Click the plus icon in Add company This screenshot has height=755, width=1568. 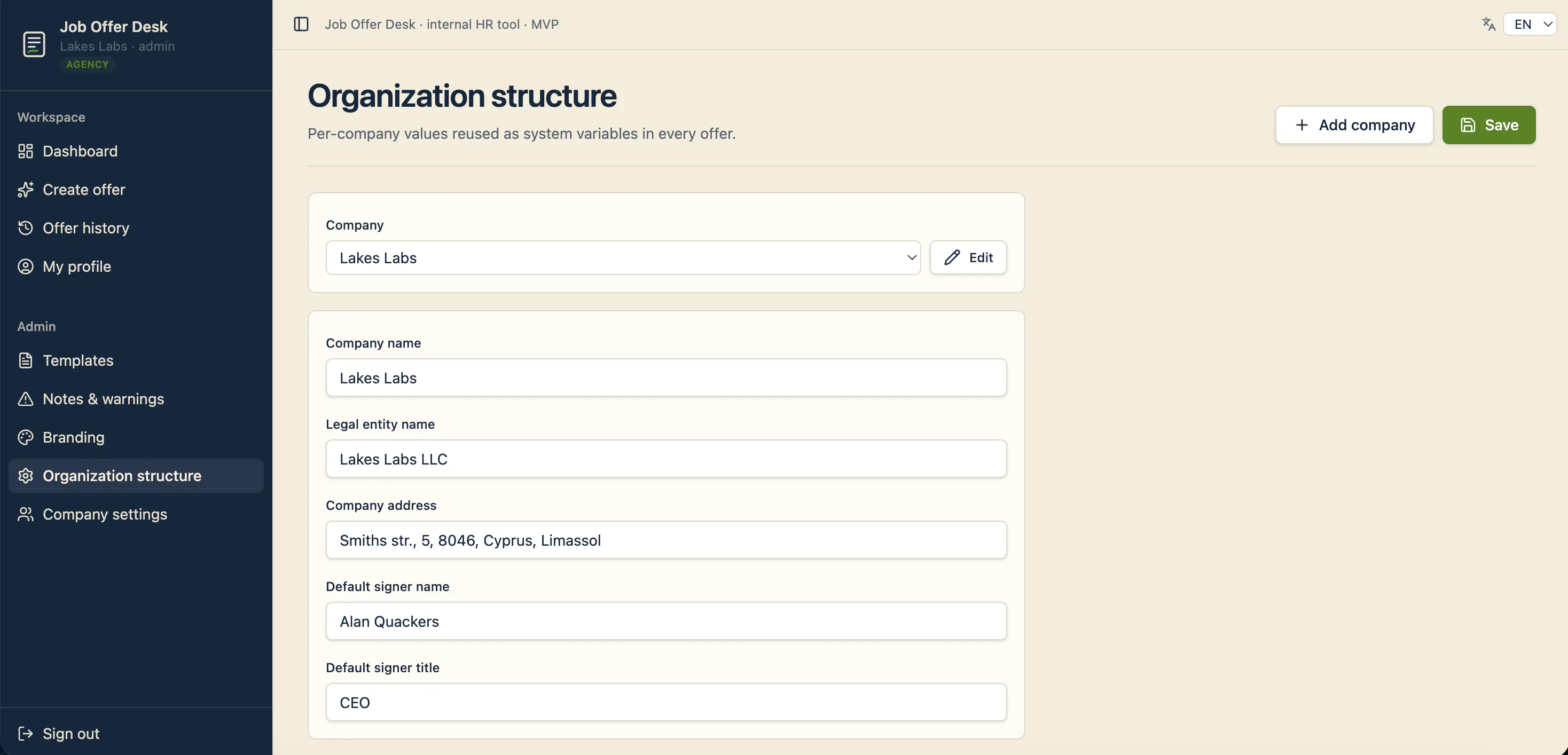coord(1302,125)
